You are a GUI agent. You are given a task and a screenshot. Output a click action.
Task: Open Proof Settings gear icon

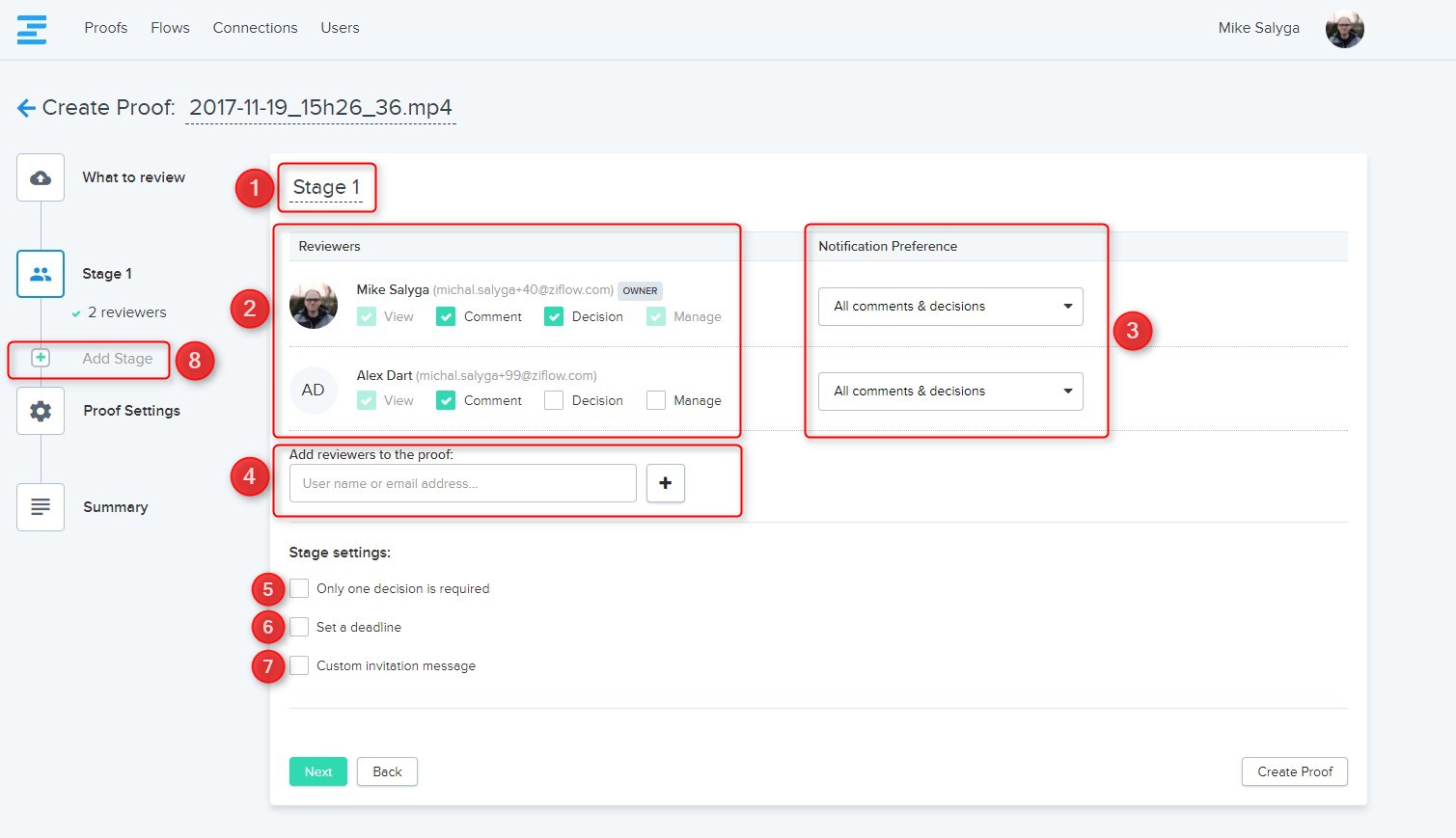[x=41, y=411]
